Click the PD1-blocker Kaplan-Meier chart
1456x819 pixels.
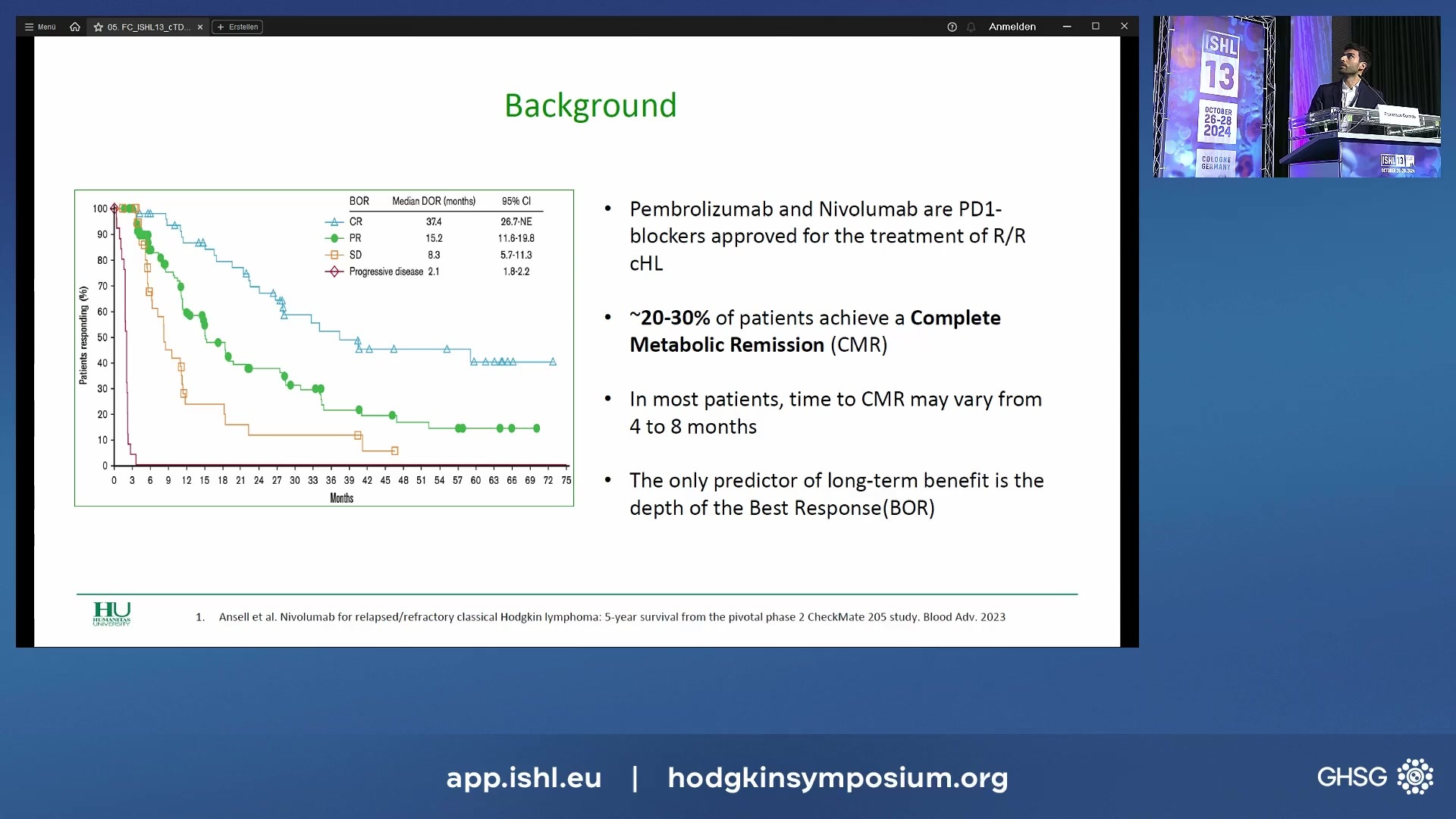coord(324,348)
